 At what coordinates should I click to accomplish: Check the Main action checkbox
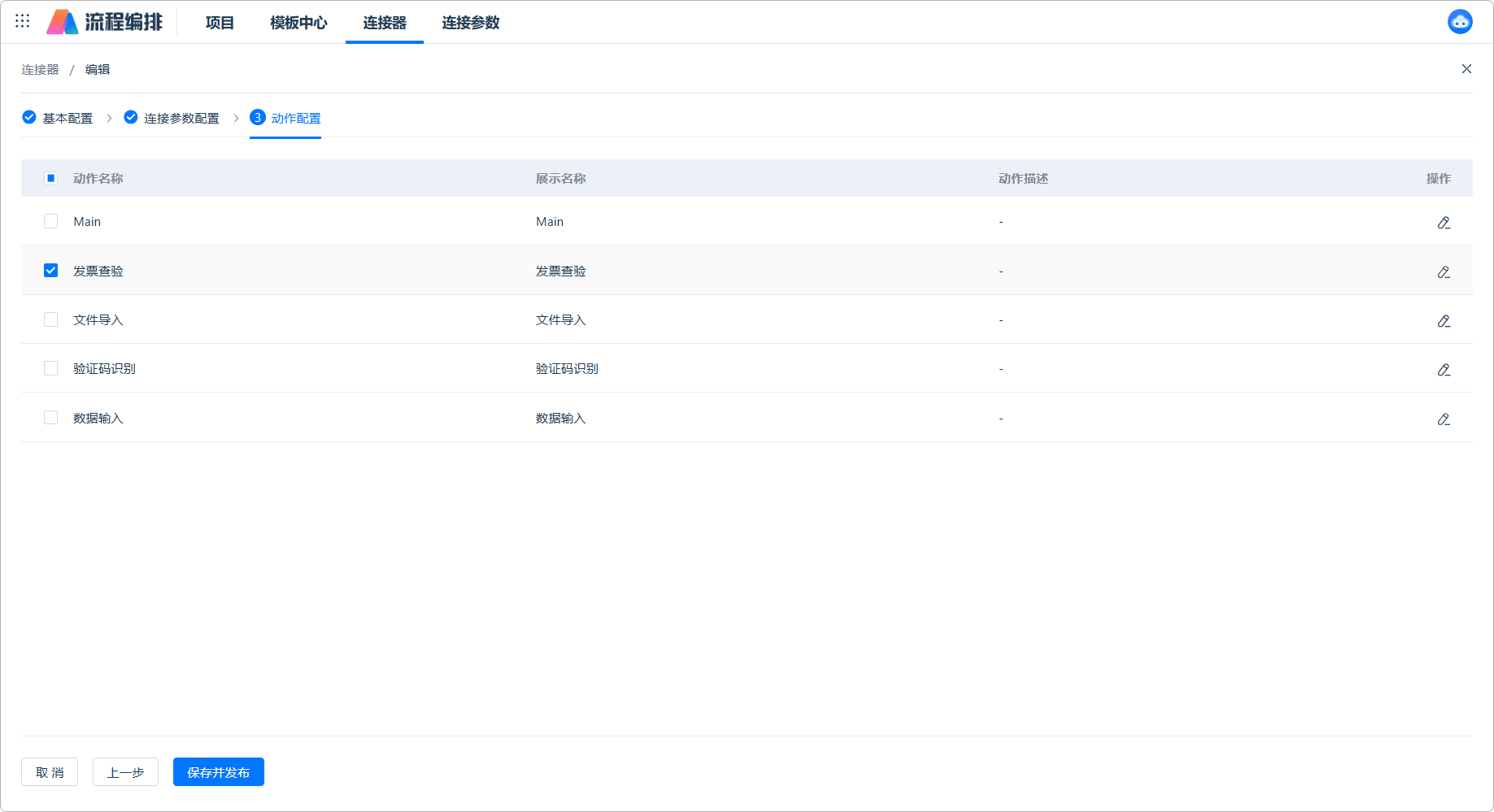point(50,221)
